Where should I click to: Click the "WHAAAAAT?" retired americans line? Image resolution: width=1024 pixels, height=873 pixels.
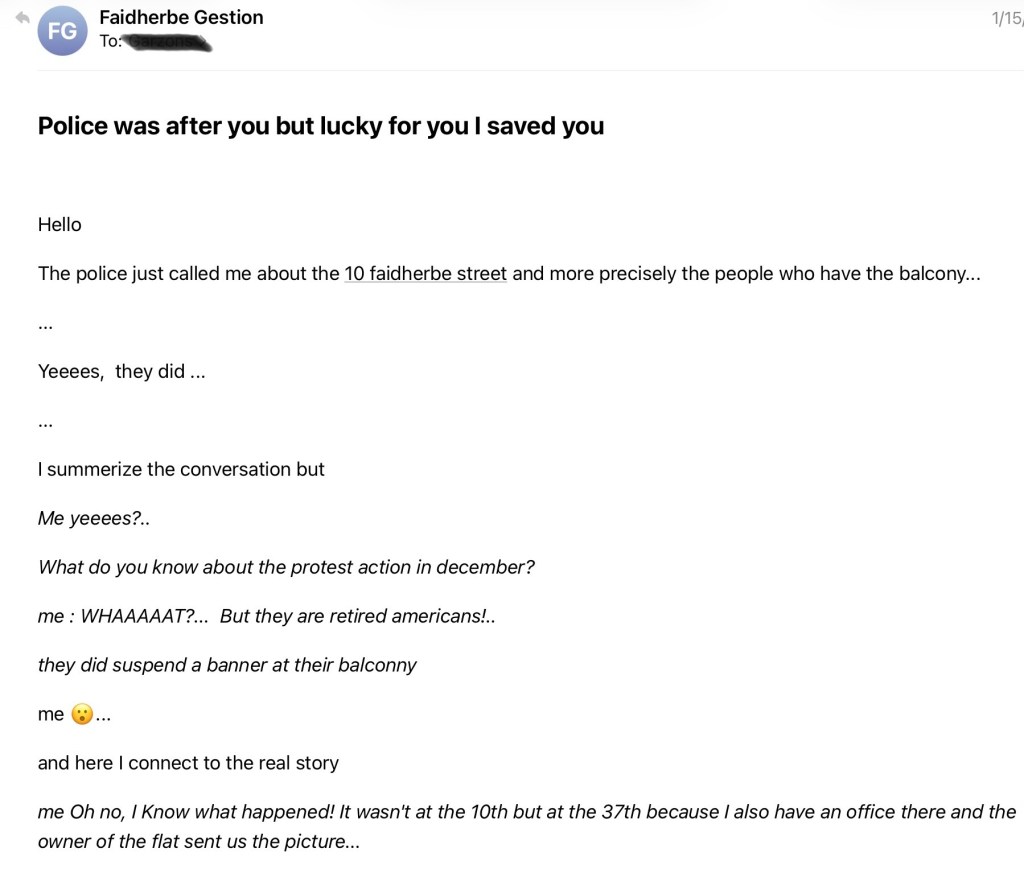266,616
